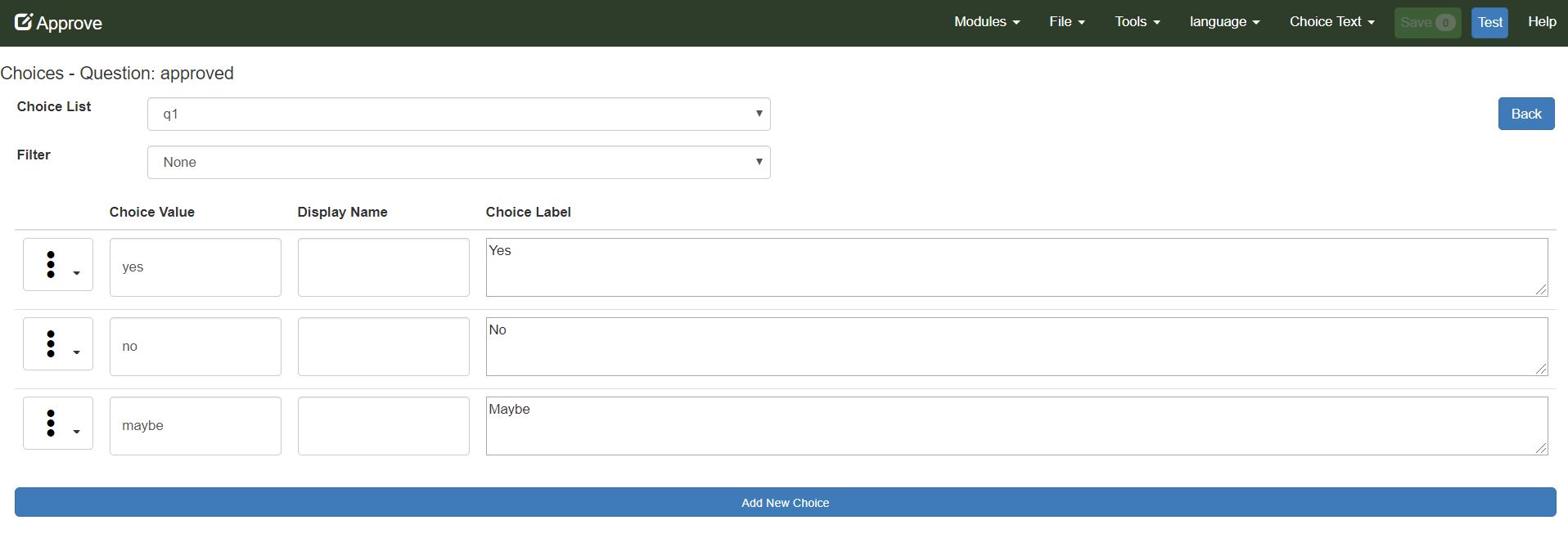Screen dimensions: 1568x538
Task: Click the Display Name column header
Action: point(343,212)
